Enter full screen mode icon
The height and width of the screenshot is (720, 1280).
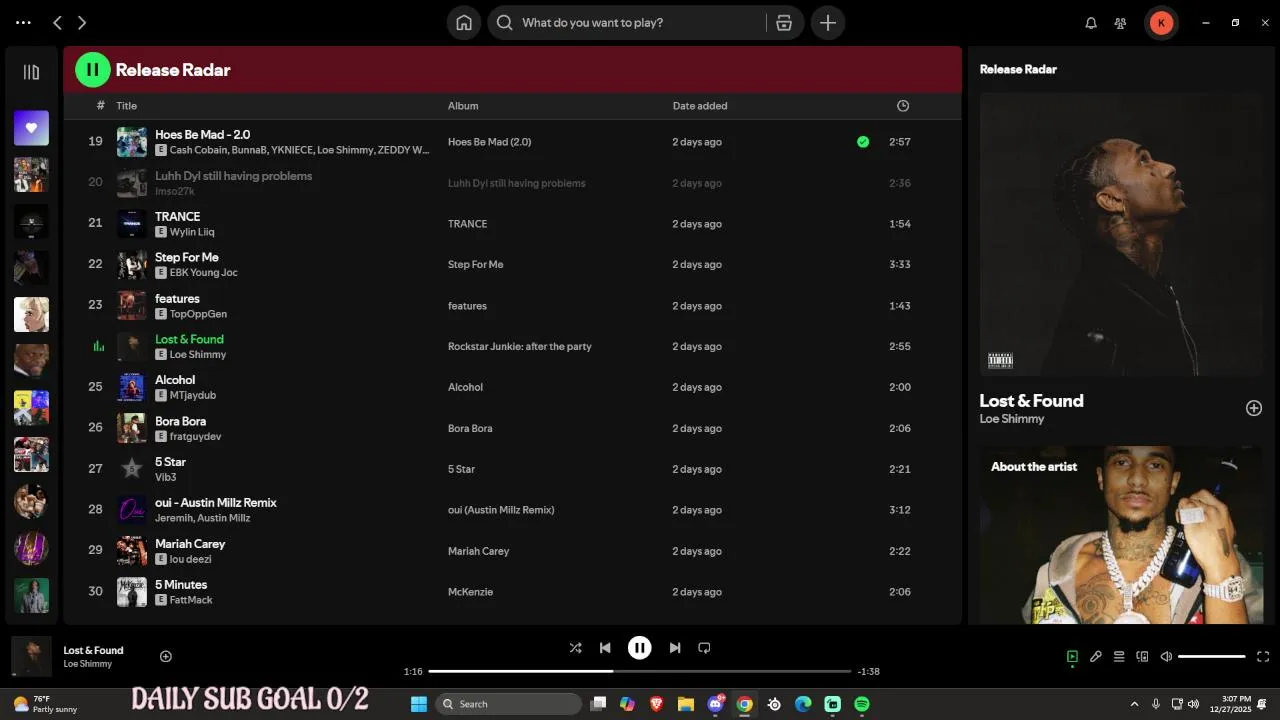1263,657
